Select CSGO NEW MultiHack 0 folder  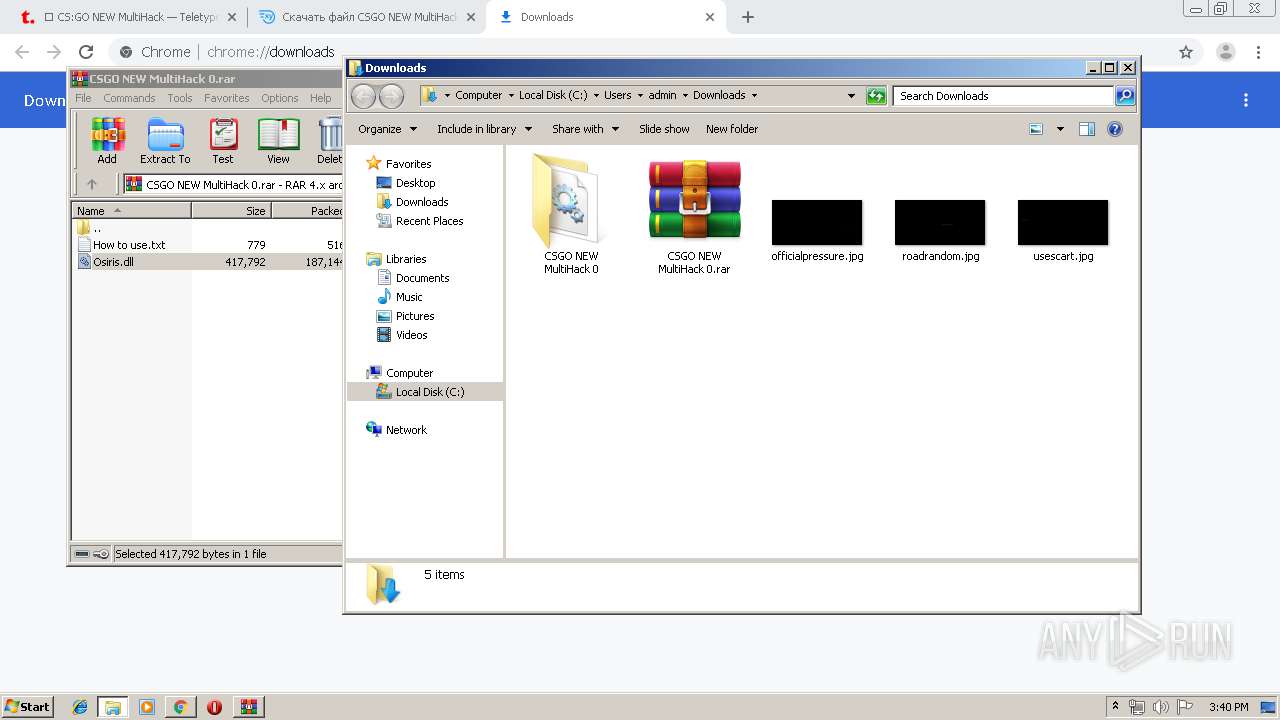pos(571,214)
